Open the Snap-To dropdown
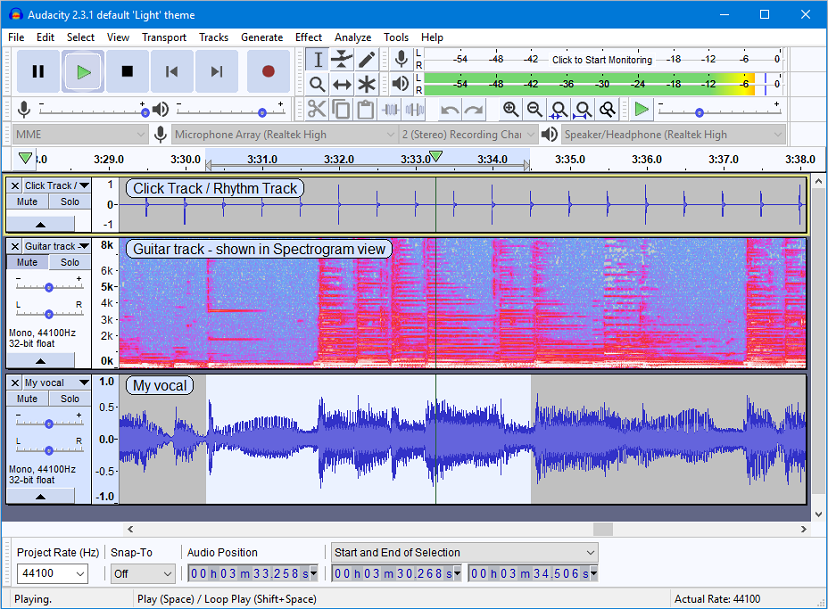 coord(142,573)
